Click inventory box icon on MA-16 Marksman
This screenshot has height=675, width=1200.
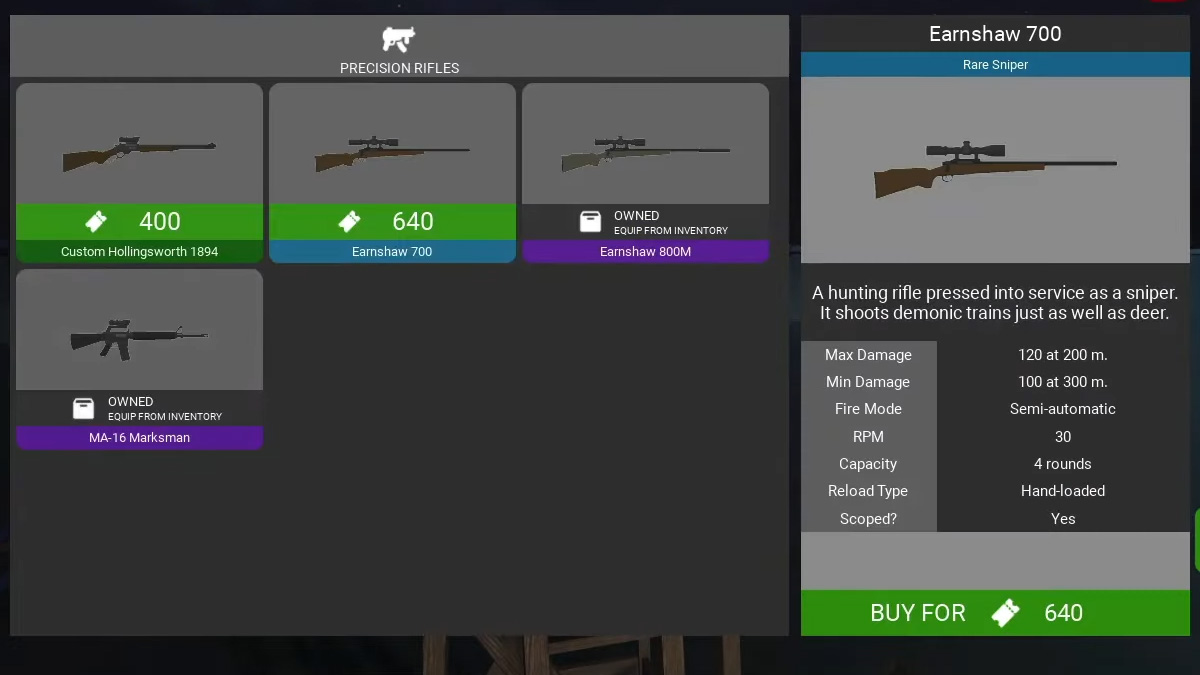pos(84,408)
